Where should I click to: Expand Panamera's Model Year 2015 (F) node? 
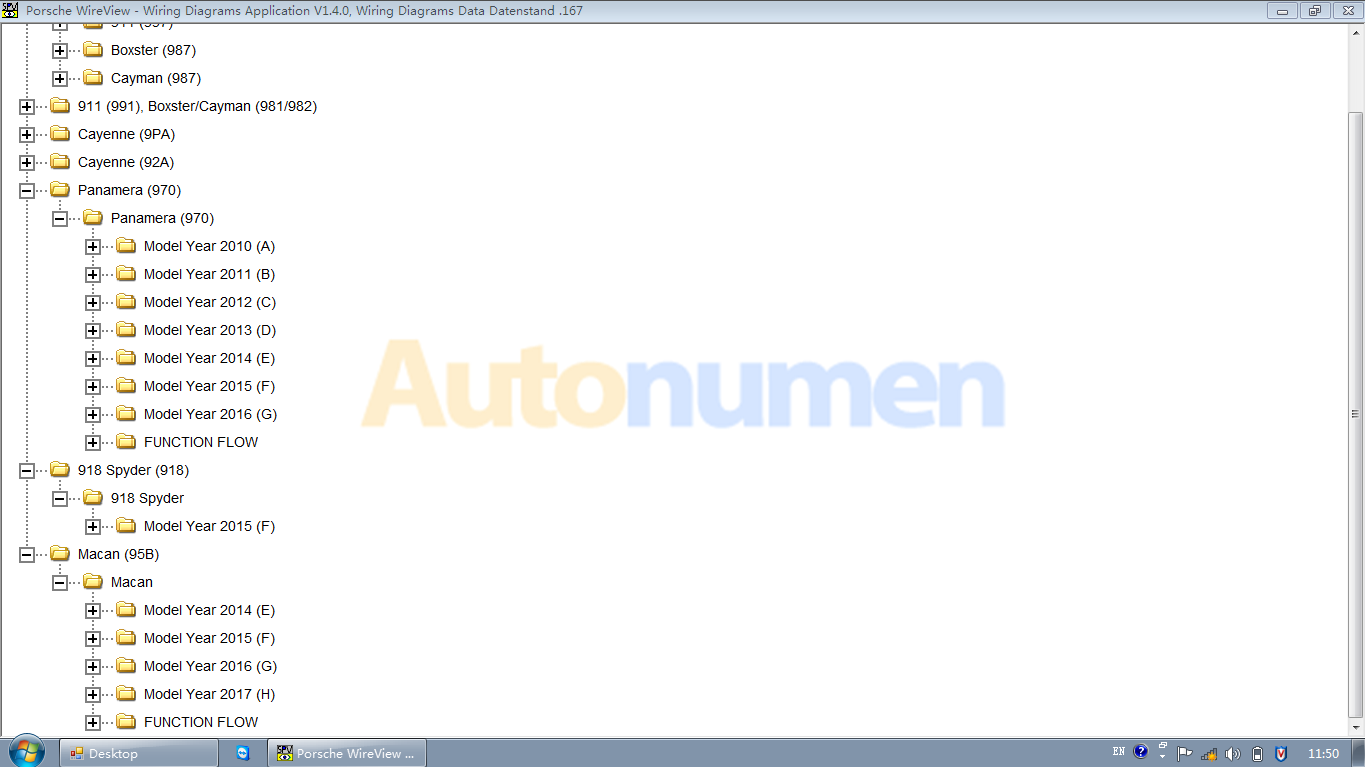click(x=93, y=386)
